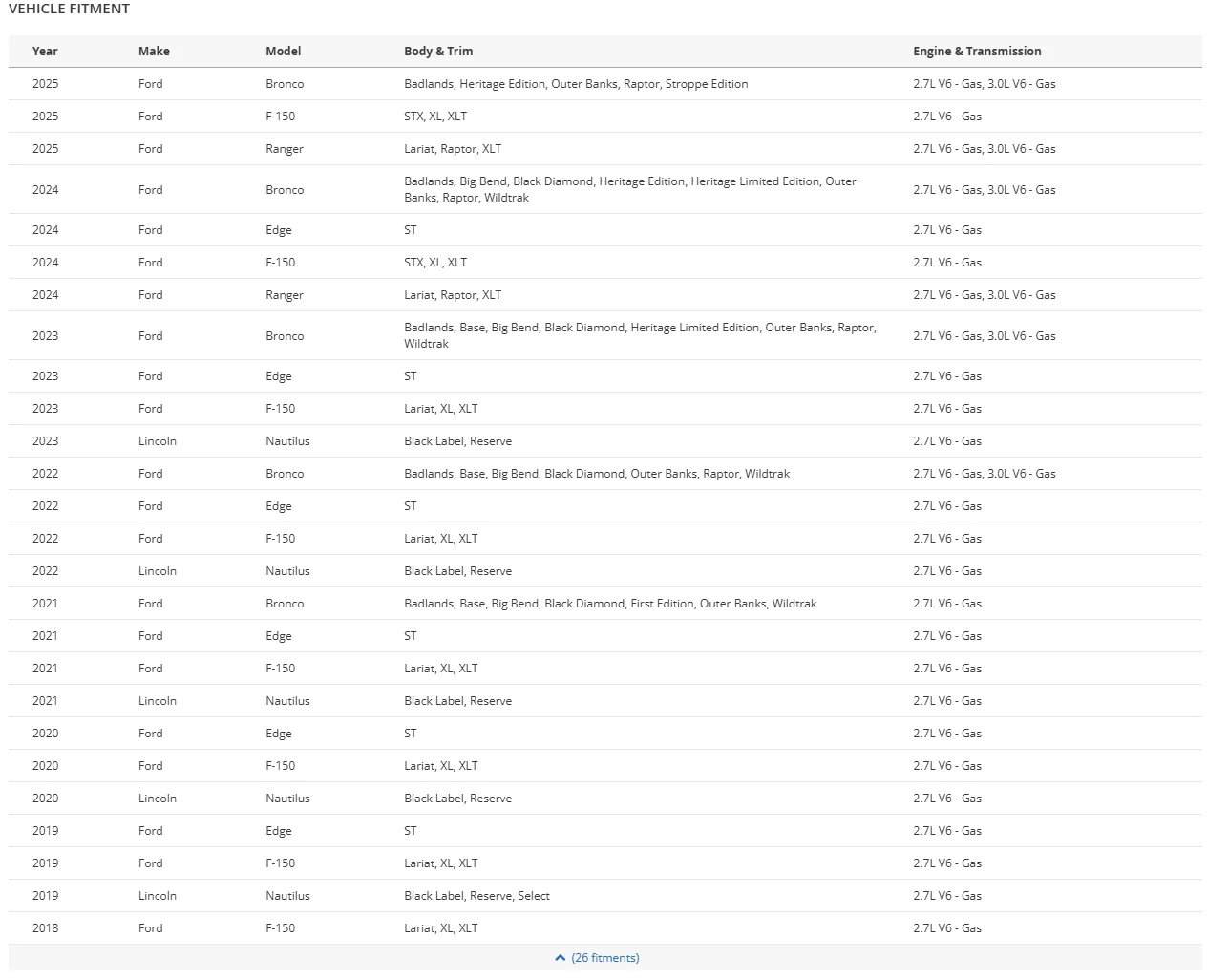Select the 2018 F-150 engine 2.7L V6 - Gas

[947, 928]
